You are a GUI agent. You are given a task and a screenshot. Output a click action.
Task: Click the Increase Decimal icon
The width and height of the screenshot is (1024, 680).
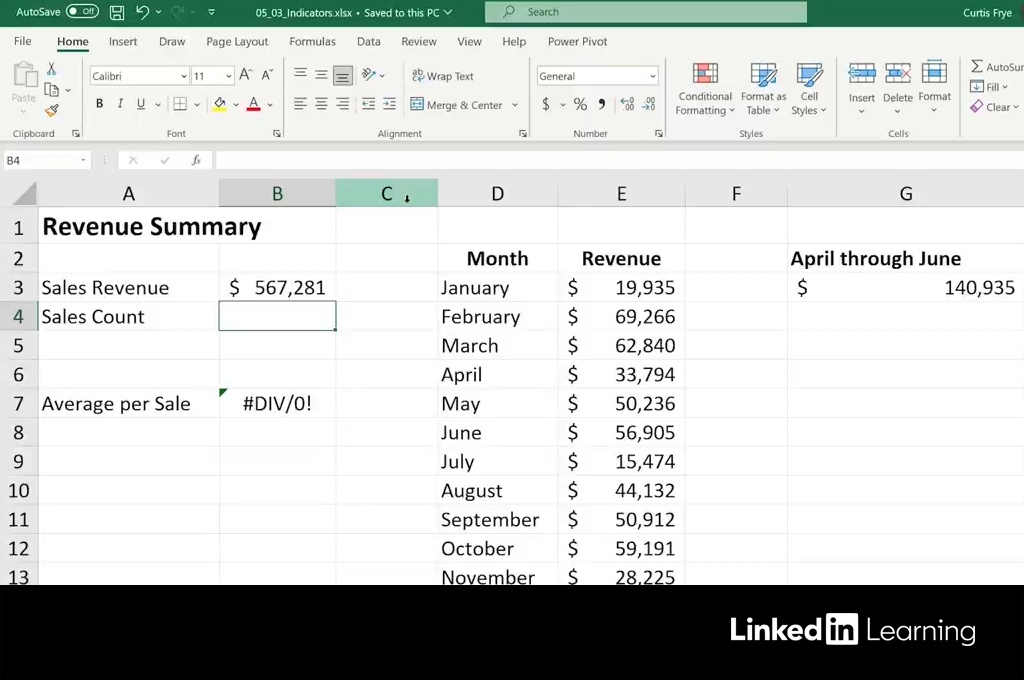click(x=627, y=104)
